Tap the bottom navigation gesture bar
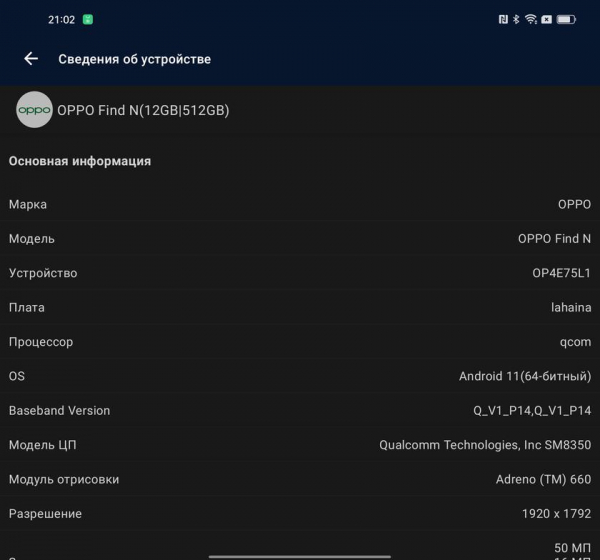Image resolution: width=600 pixels, height=560 pixels. (x=300, y=556)
